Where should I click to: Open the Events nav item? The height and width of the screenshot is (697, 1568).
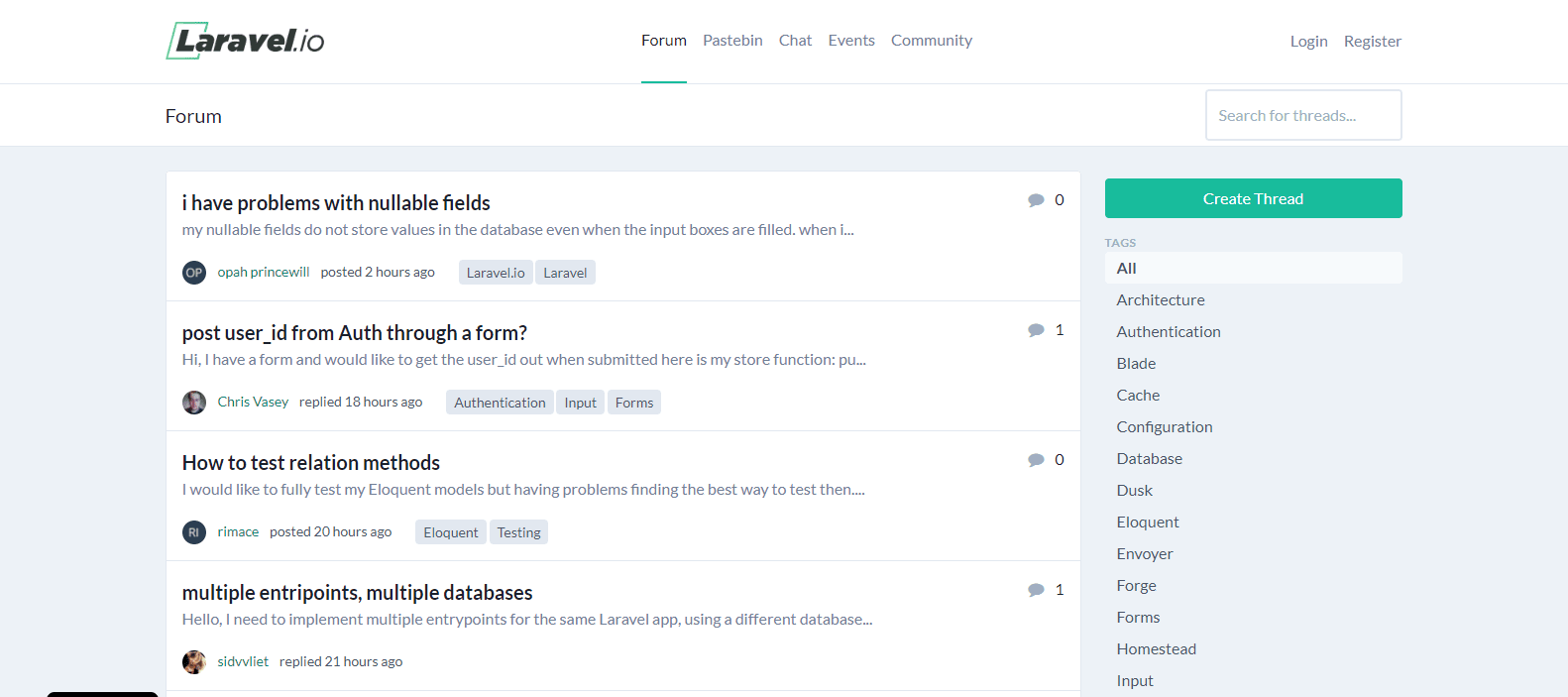[x=851, y=41]
